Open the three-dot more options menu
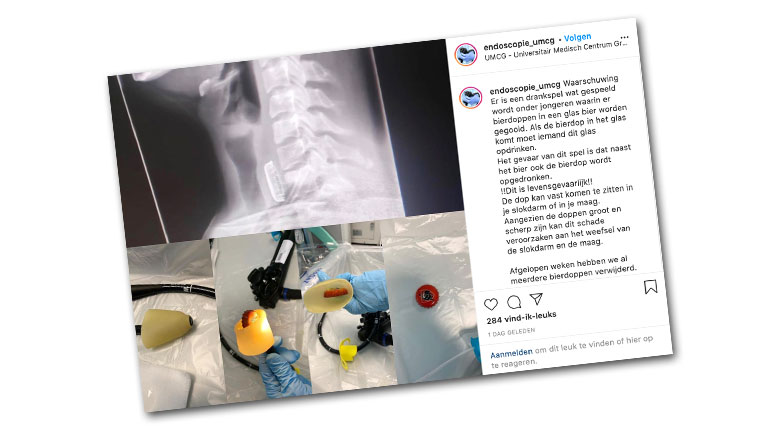 click(624, 37)
